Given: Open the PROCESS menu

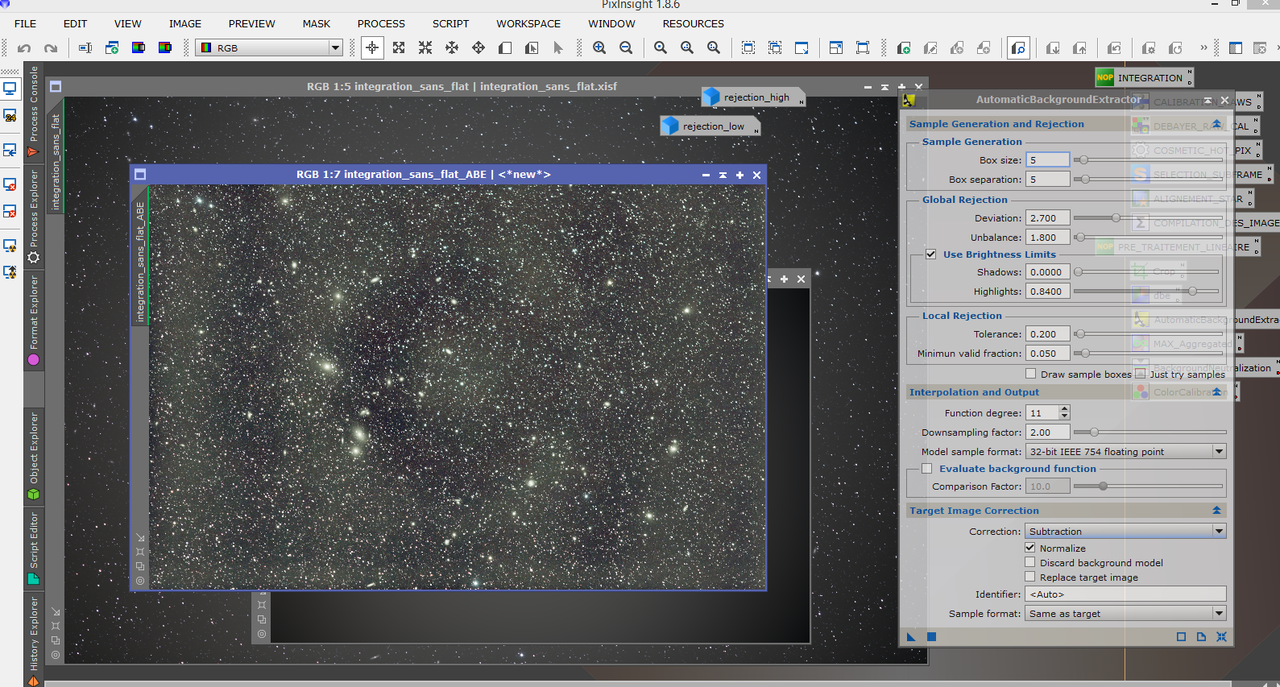Looking at the screenshot, I should click(381, 23).
